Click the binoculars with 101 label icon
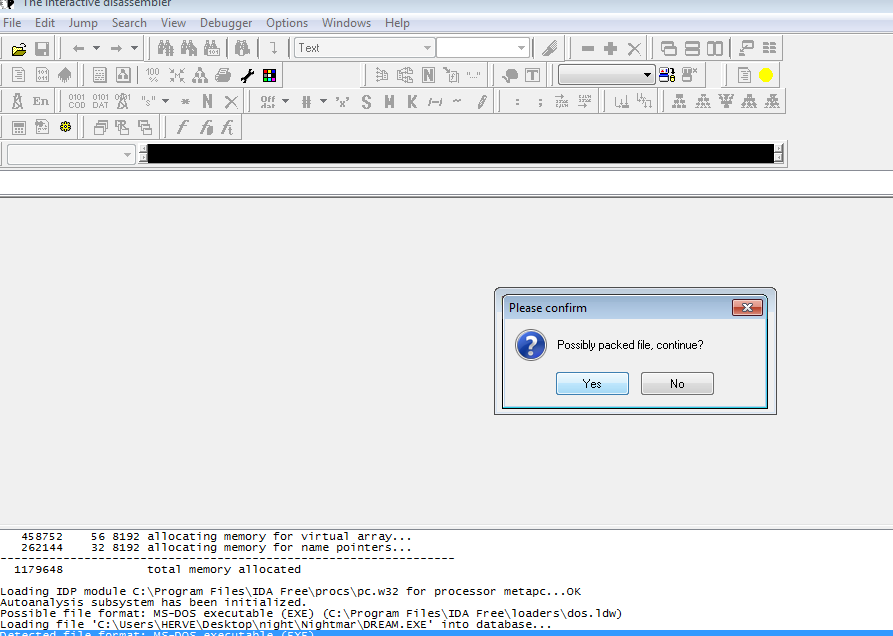Viewport: 893px width, 636px height. [212, 48]
